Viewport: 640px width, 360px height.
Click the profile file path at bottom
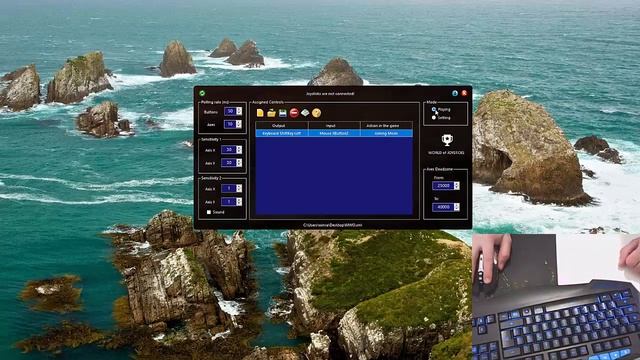[x=332, y=225]
